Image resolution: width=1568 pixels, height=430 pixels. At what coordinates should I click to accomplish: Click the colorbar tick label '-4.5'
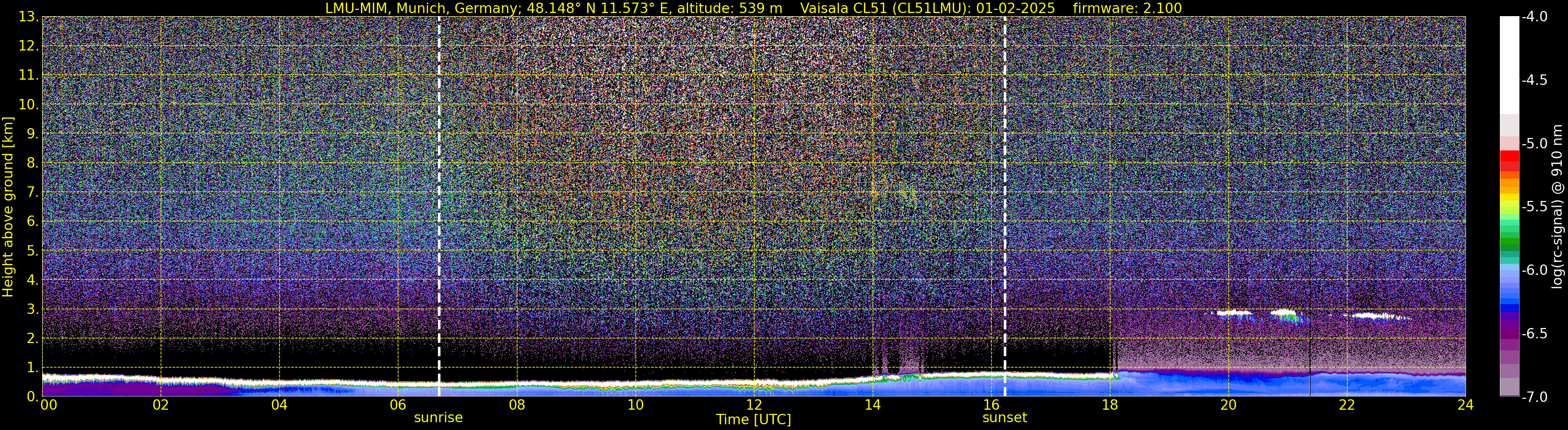pyautogui.click(x=1534, y=80)
